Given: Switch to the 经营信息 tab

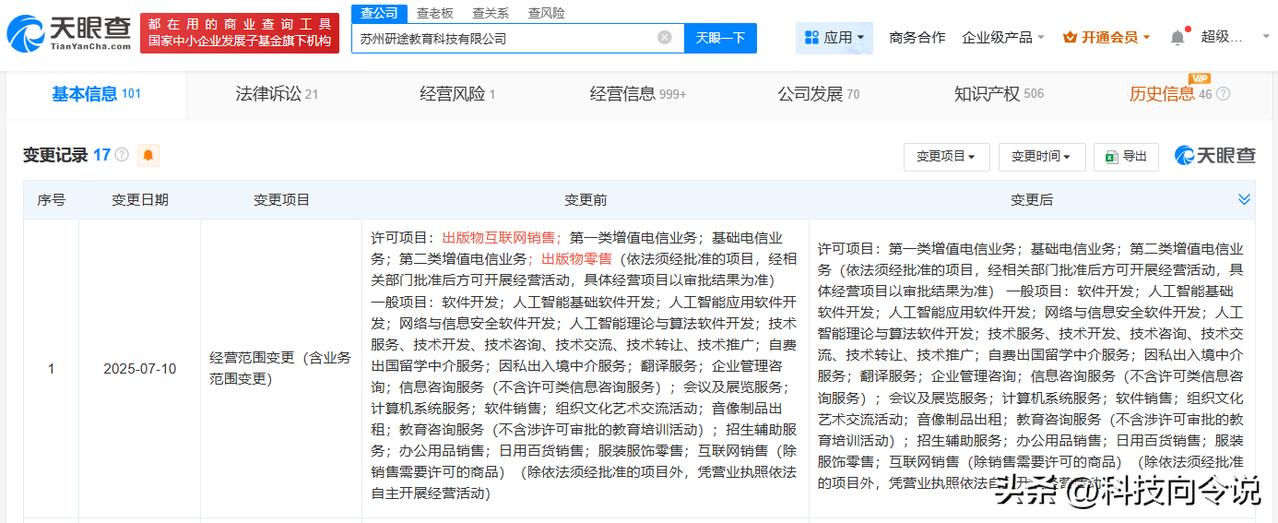Looking at the screenshot, I should coord(638,94).
